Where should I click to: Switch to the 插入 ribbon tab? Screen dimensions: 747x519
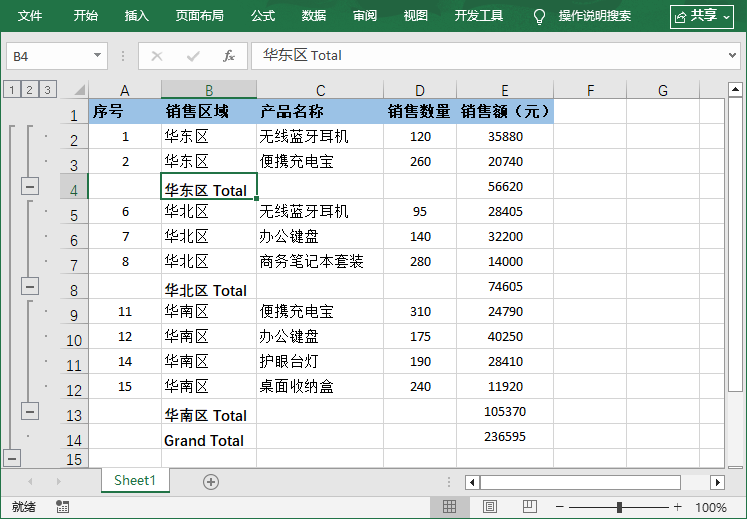(x=137, y=16)
